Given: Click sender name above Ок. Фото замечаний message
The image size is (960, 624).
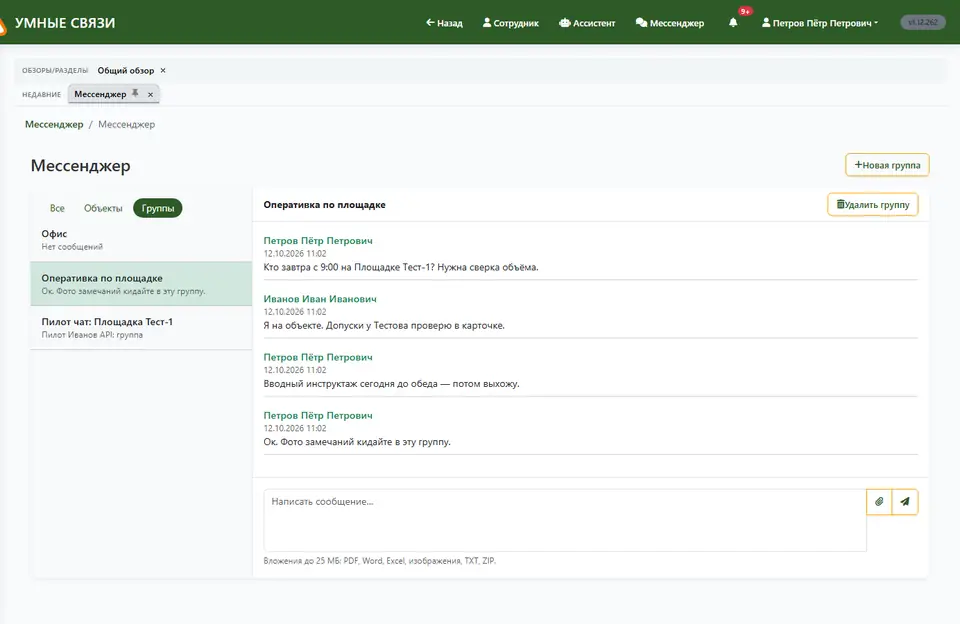Looking at the screenshot, I should point(318,415).
